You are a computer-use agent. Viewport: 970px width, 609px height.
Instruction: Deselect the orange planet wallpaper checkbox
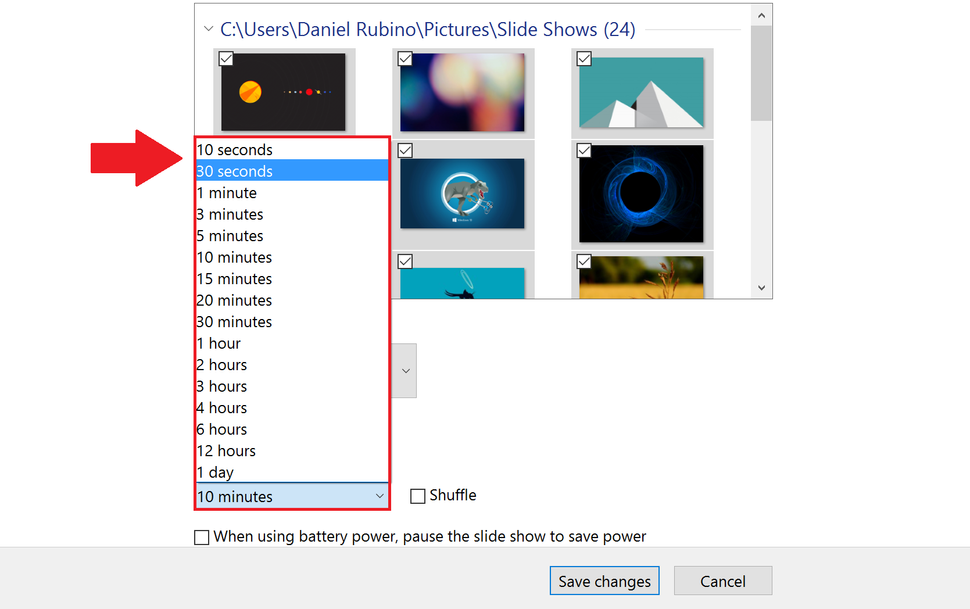tap(225, 58)
